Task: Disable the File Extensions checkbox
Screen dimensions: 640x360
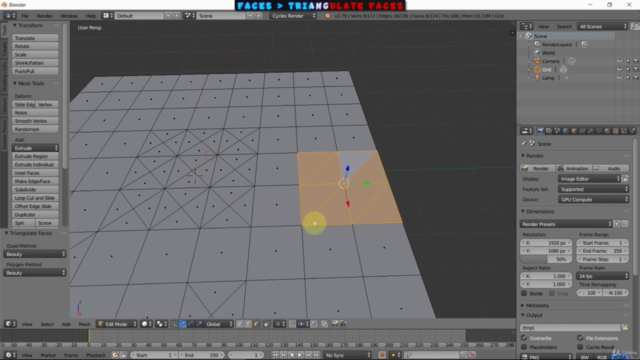Action: point(580,338)
